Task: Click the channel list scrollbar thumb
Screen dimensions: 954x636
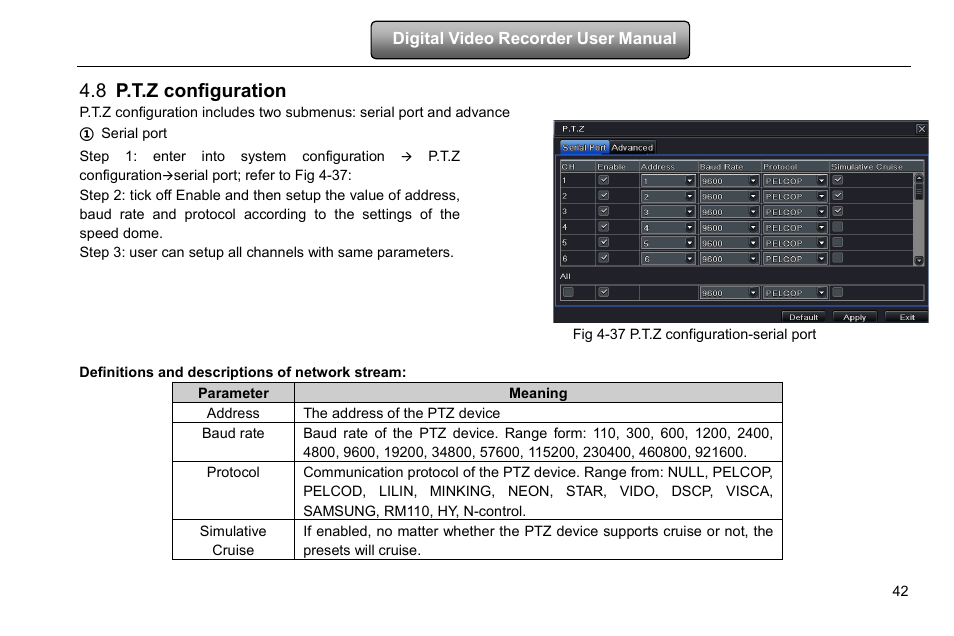Action: pyautogui.click(x=919, y=191)
